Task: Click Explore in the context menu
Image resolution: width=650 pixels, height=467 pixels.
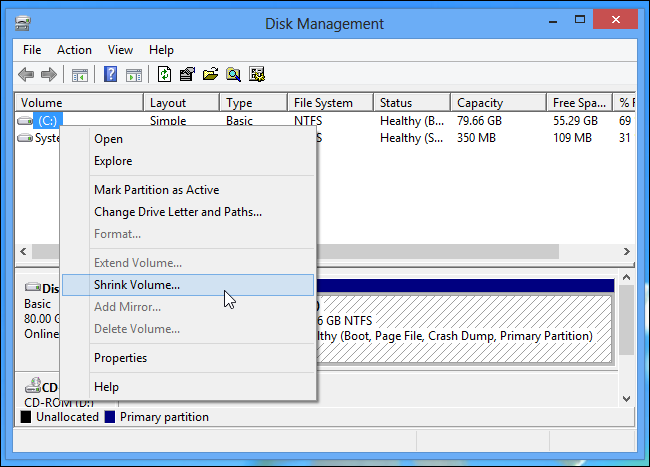Action: (x=113, y=161)
